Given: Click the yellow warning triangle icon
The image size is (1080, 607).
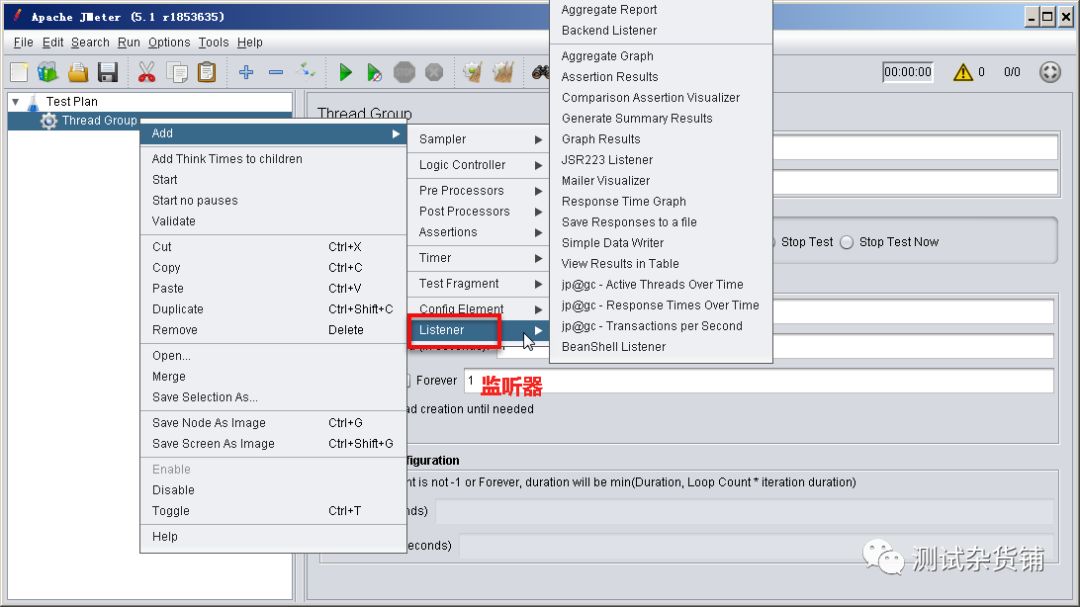Looking at the screenshot, I should 962,72.
